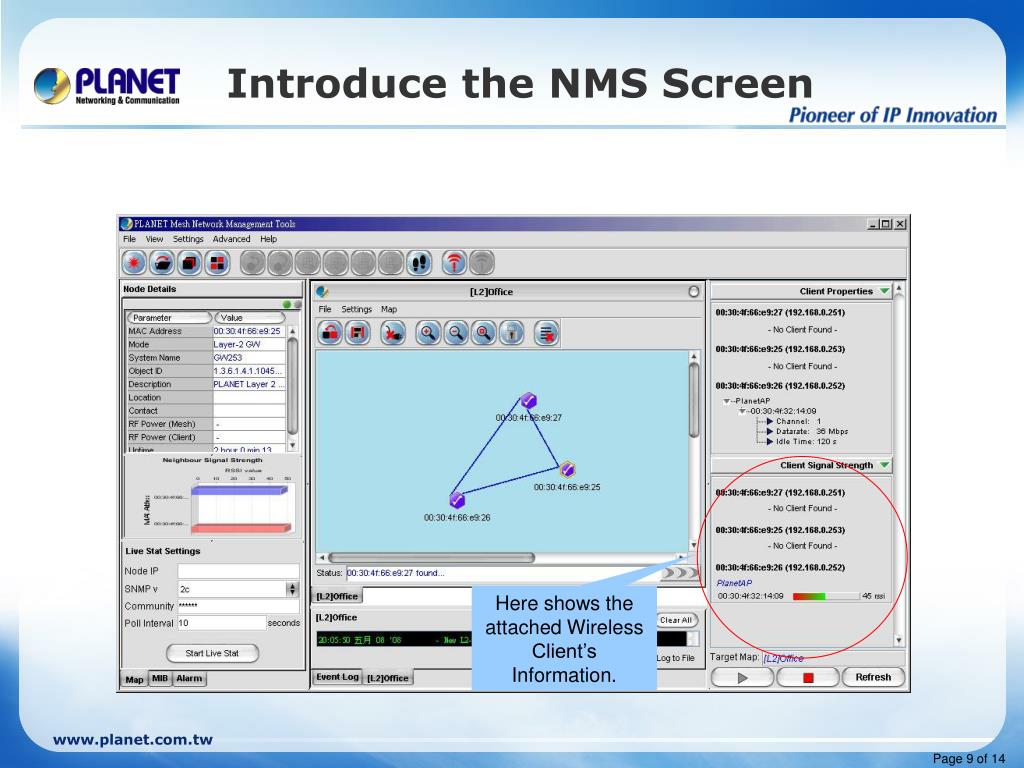Open the Map menu in [L2]Office window
The image size is (1024, 768).
click(x=389, y=310)
